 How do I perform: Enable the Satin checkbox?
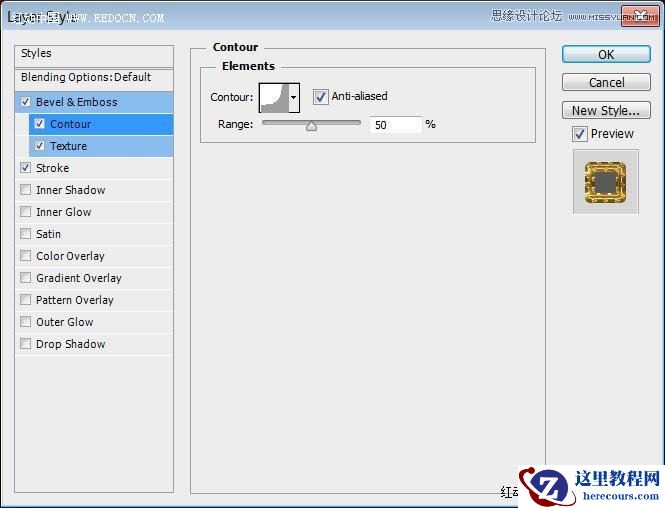pyautogui.click(x=26, y=234)
